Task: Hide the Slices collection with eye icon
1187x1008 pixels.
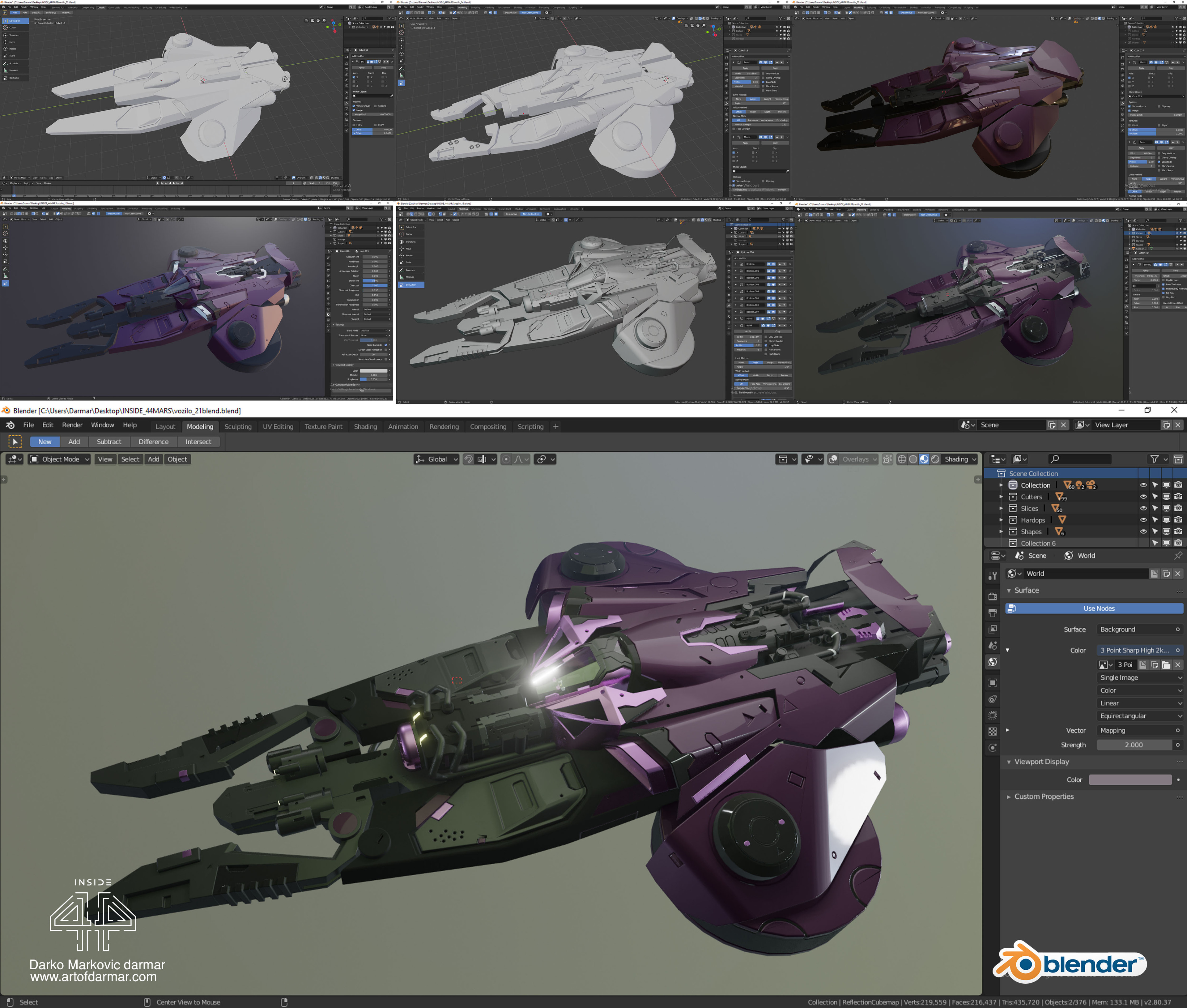Action: pyautogui.click(x=1143, y=509)
